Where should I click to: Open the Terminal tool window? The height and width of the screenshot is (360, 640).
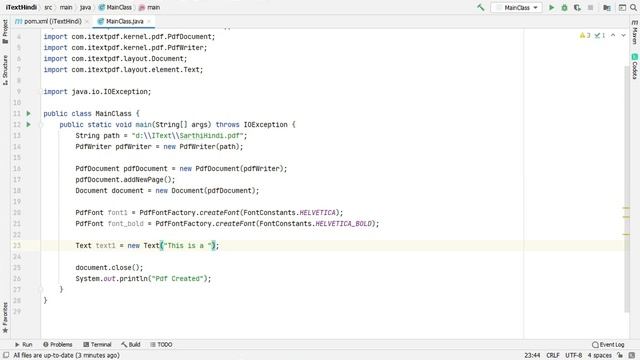(x=97, y=344)
